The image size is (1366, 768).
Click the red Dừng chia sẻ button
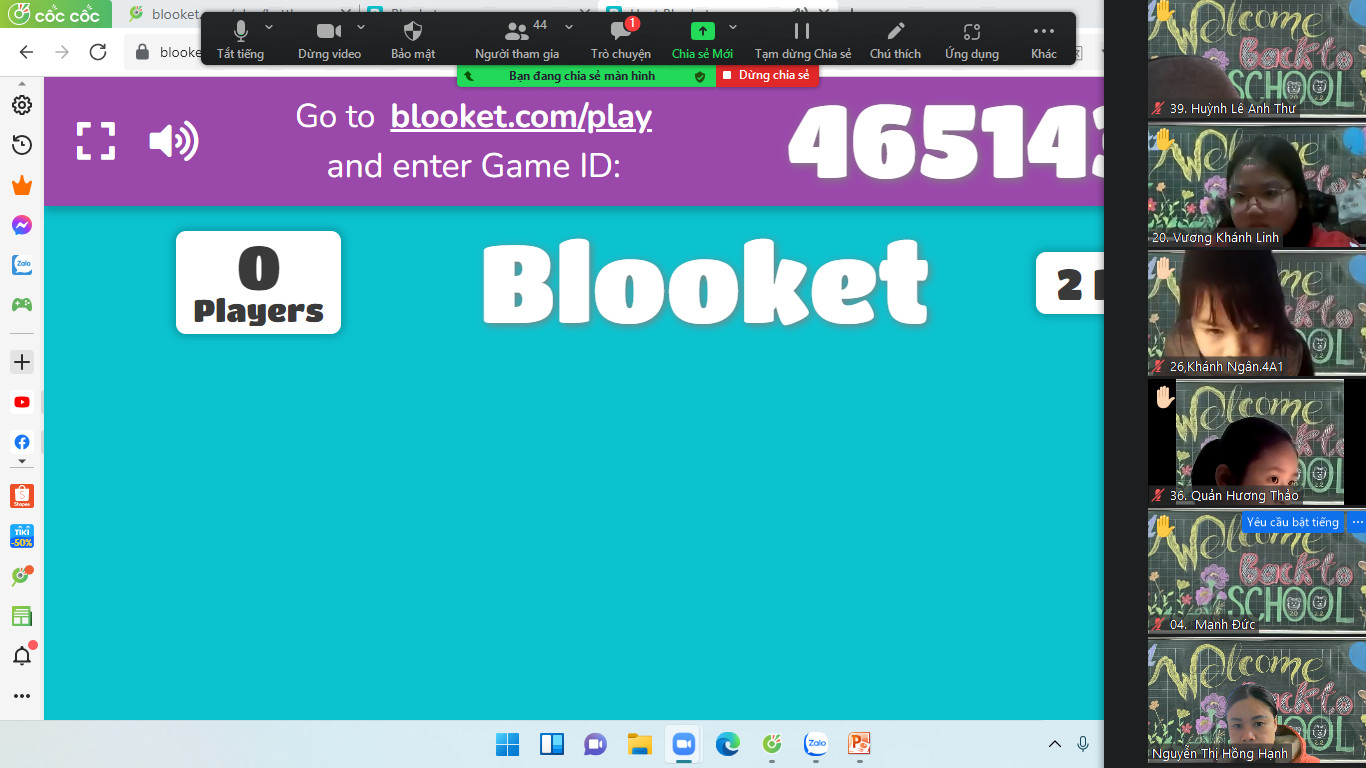767,75
